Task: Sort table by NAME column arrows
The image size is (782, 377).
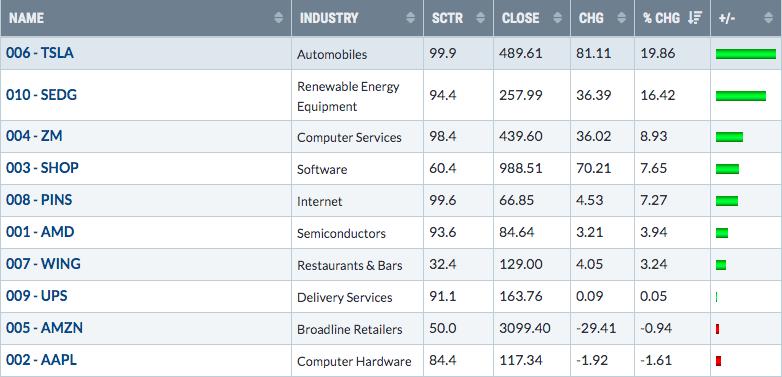Action: pos(278,18)
